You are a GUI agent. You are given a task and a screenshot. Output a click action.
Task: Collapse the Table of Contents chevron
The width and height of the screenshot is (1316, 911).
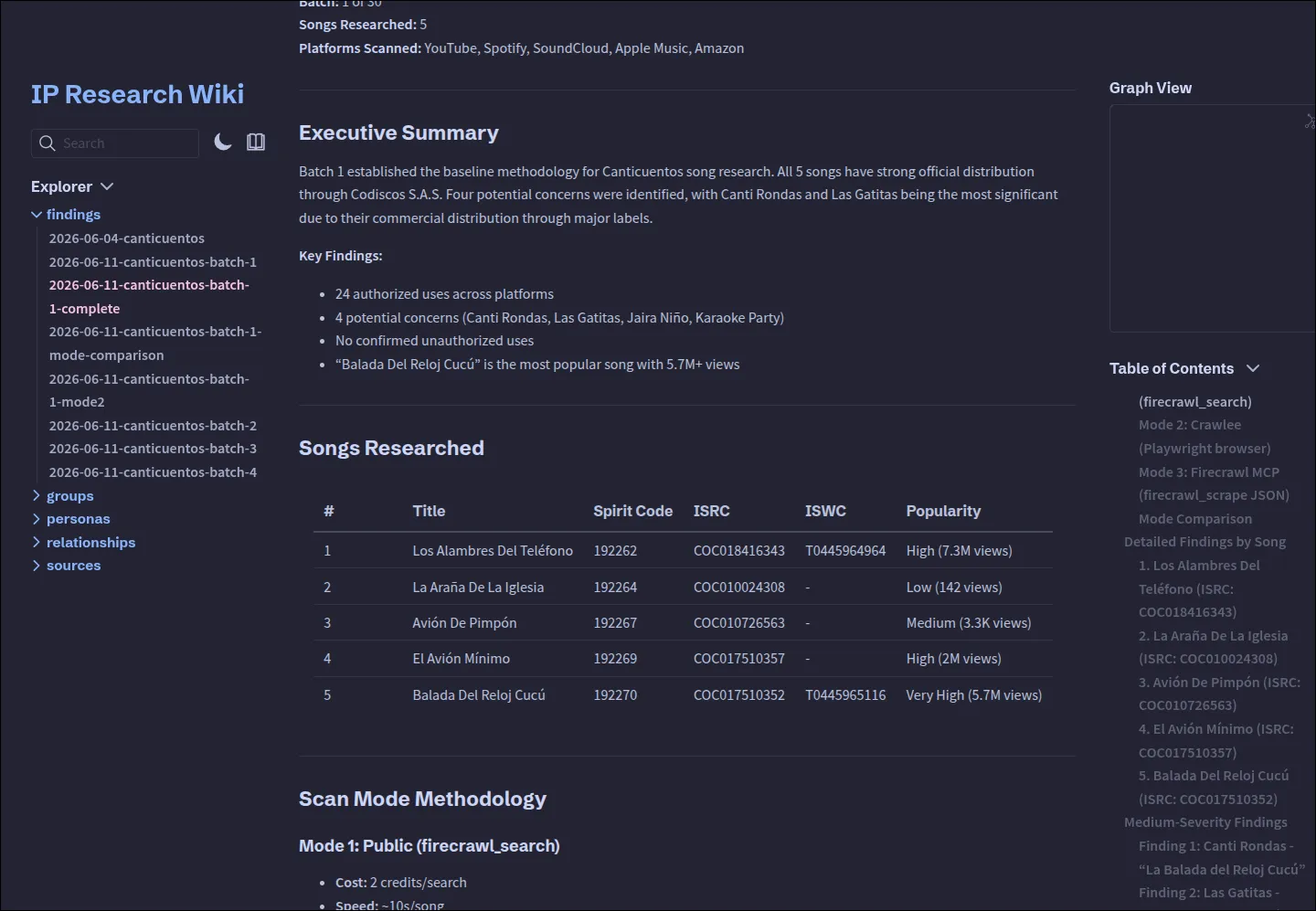point(1253,368)
